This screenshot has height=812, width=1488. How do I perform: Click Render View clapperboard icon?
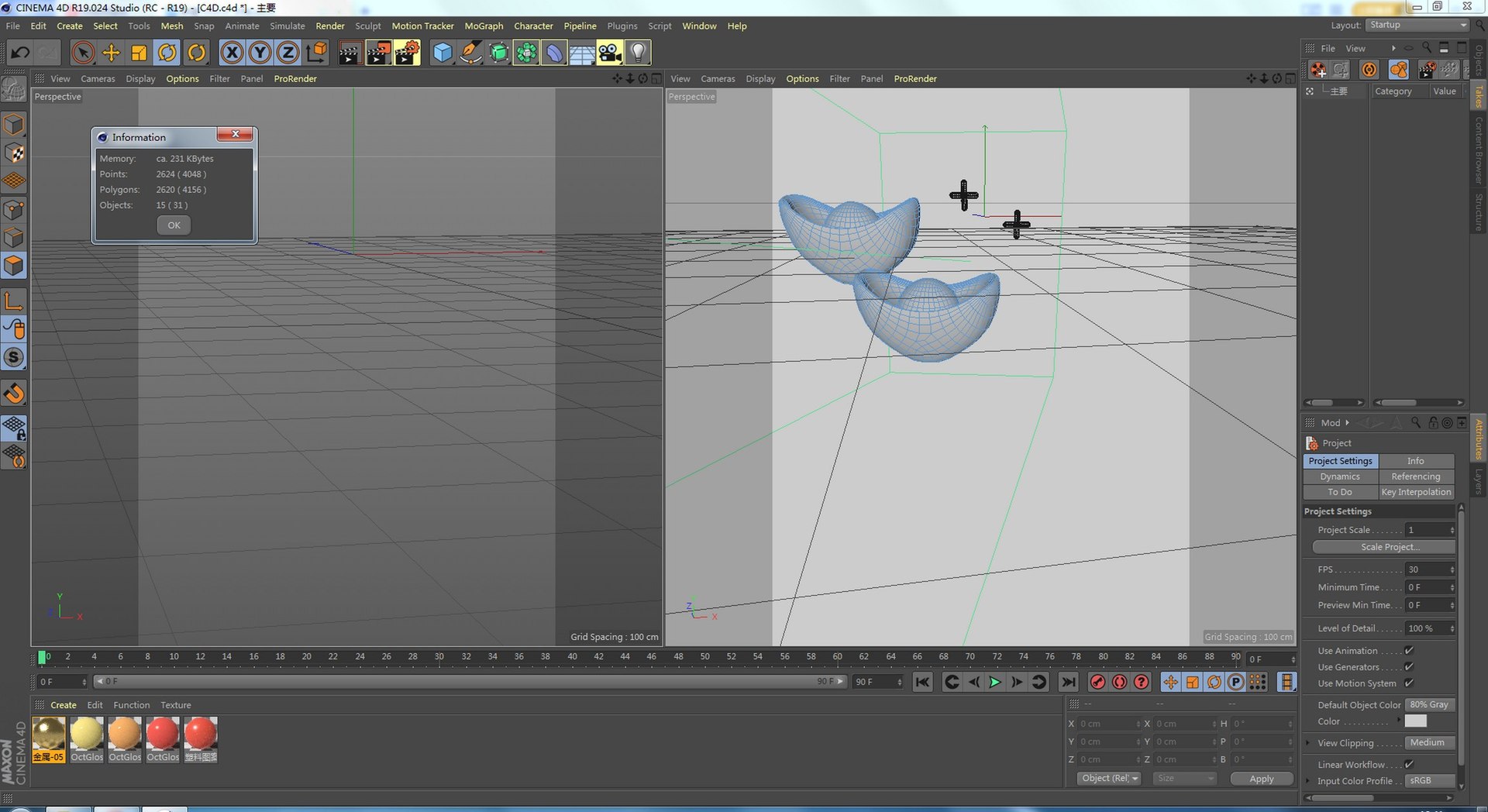(x=350, y=53)
